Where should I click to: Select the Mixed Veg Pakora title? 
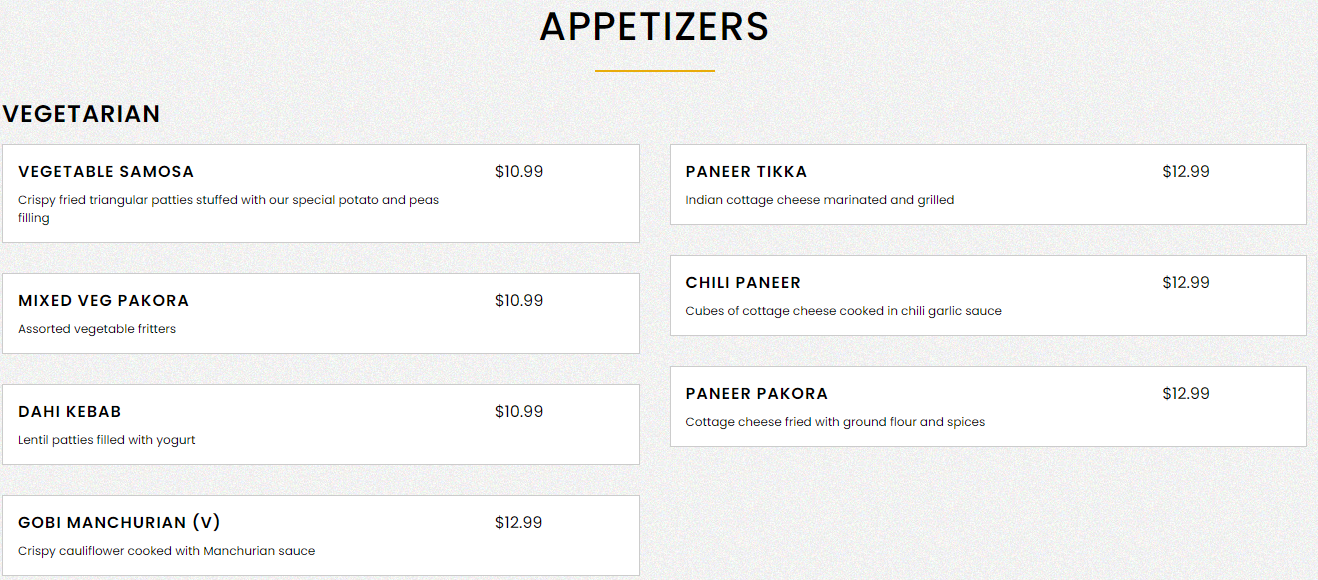pyautogui.click(x=103, y=301)
